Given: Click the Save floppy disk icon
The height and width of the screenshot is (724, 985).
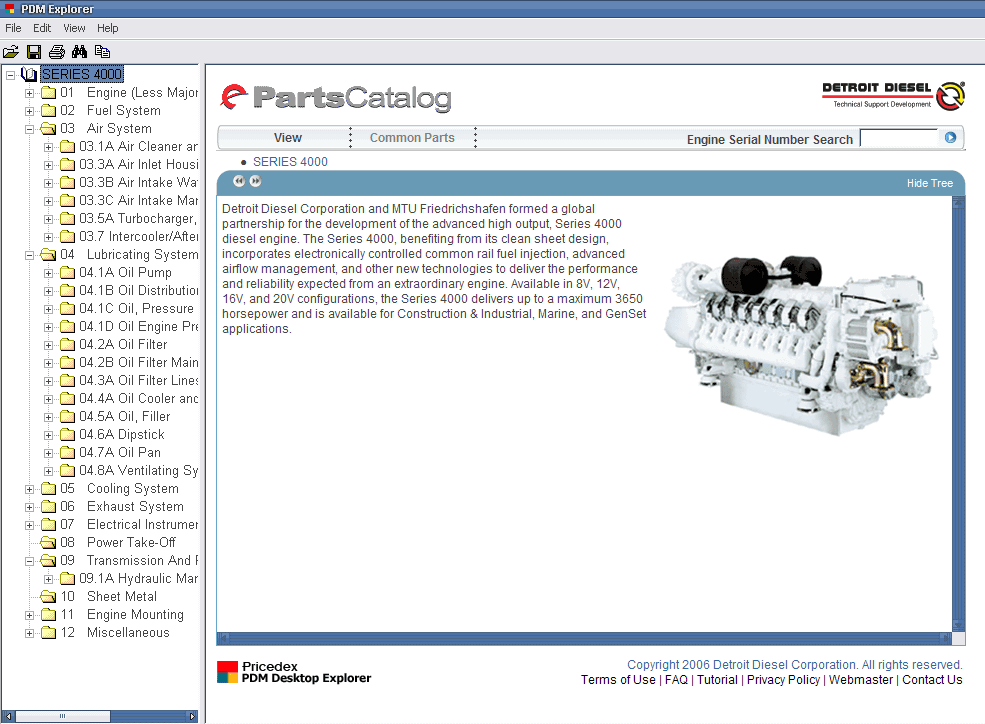Looking at the screenshot, I should (34, 51).
